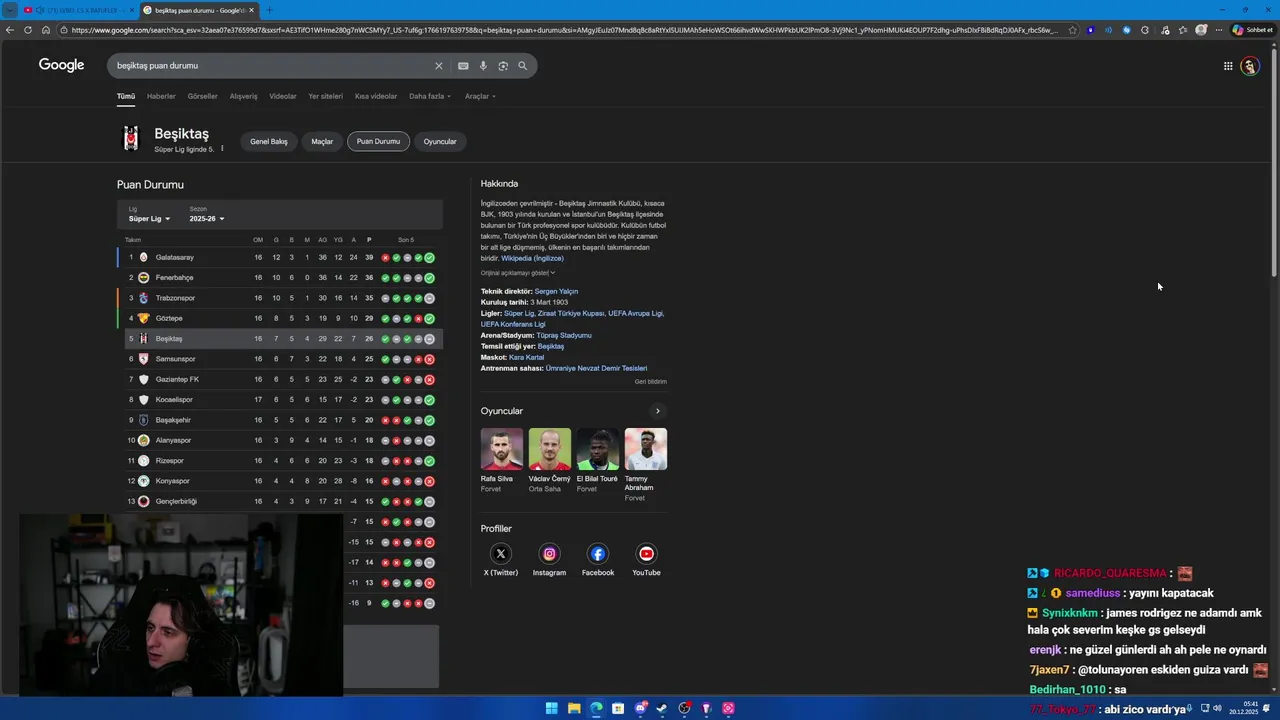Open the Kara Kartal mascot link
This screenshot has width=1280, height=720.
(526, 357)
